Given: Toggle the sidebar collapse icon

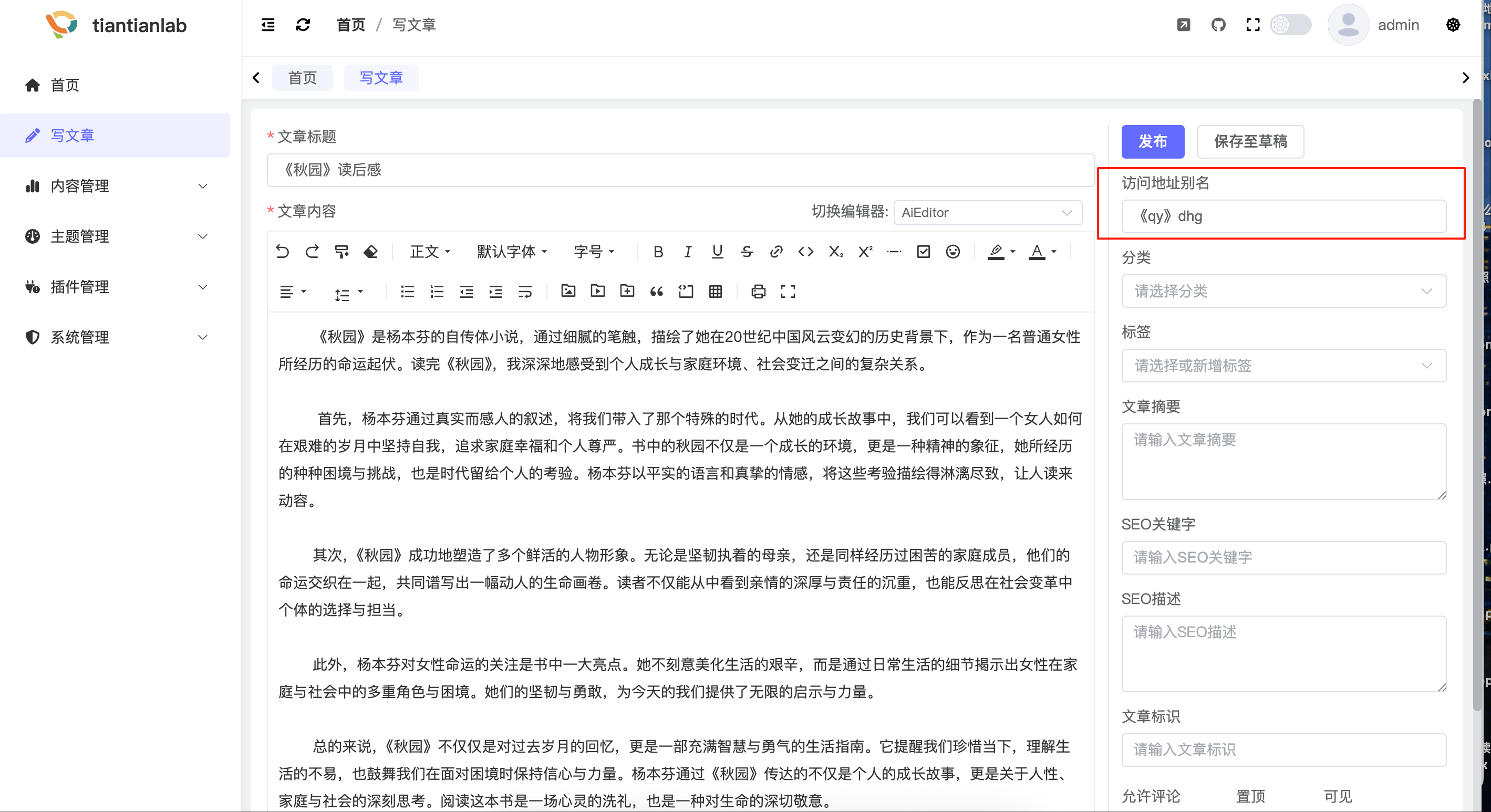Looking at the screenshot, I should pyautogui.click(x=268, y=25).
